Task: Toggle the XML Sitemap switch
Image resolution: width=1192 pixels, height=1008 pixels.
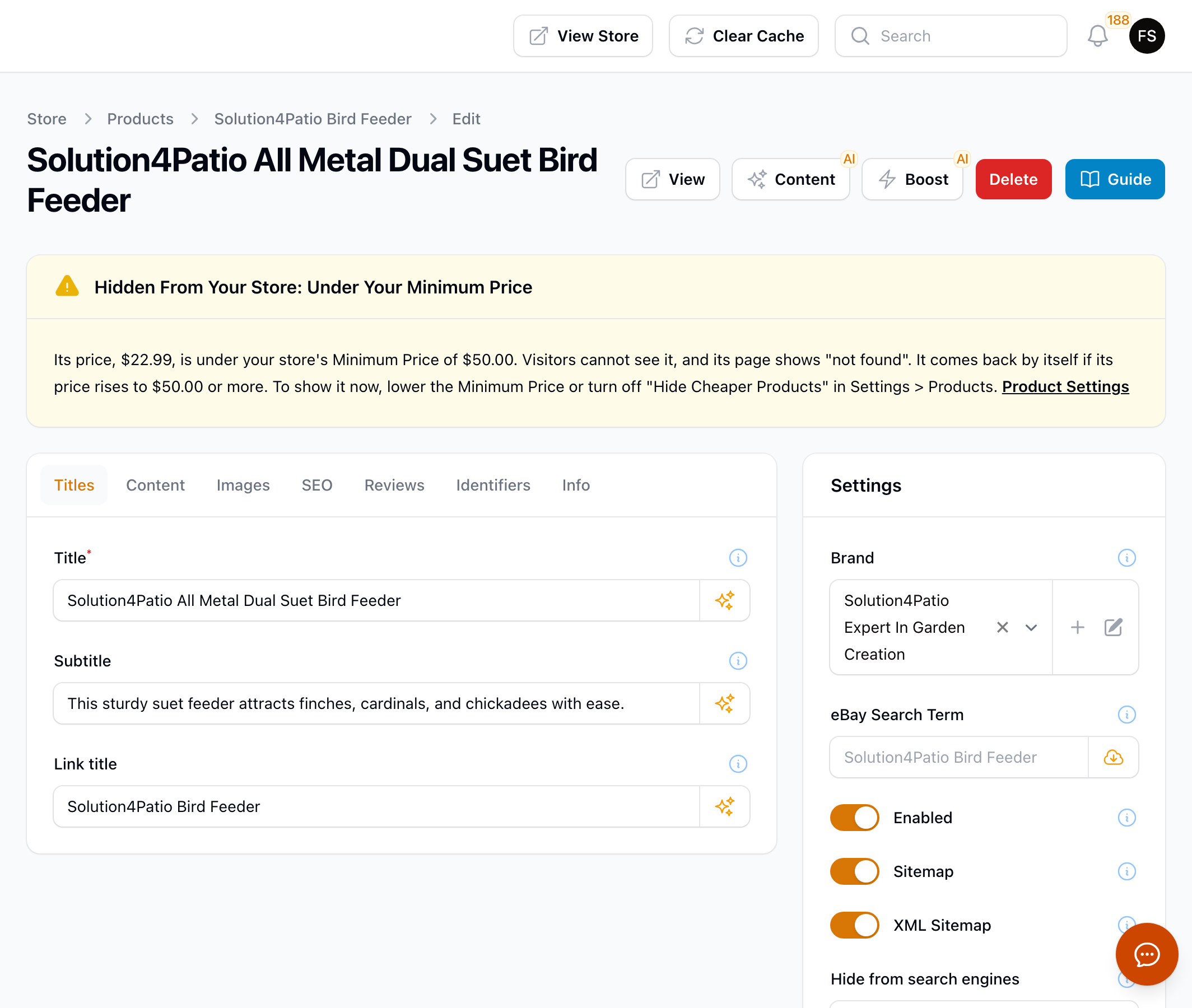Action: click(854, 925)
